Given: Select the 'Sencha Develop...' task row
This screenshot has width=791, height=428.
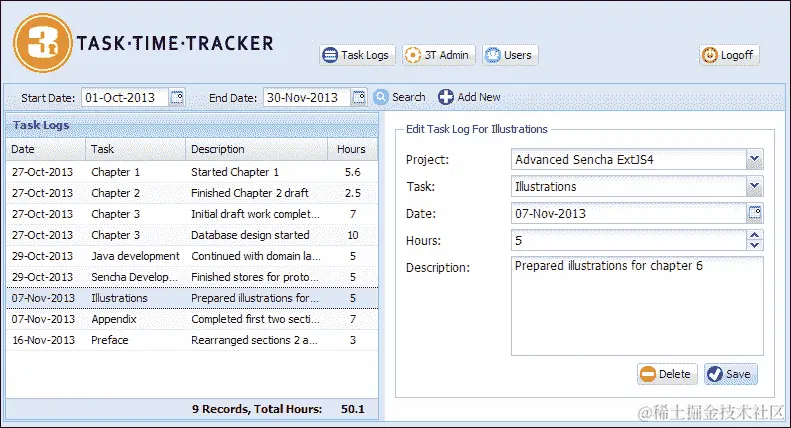Looking at the screenshot, I should pyautogui.click(x=192, y=277).
